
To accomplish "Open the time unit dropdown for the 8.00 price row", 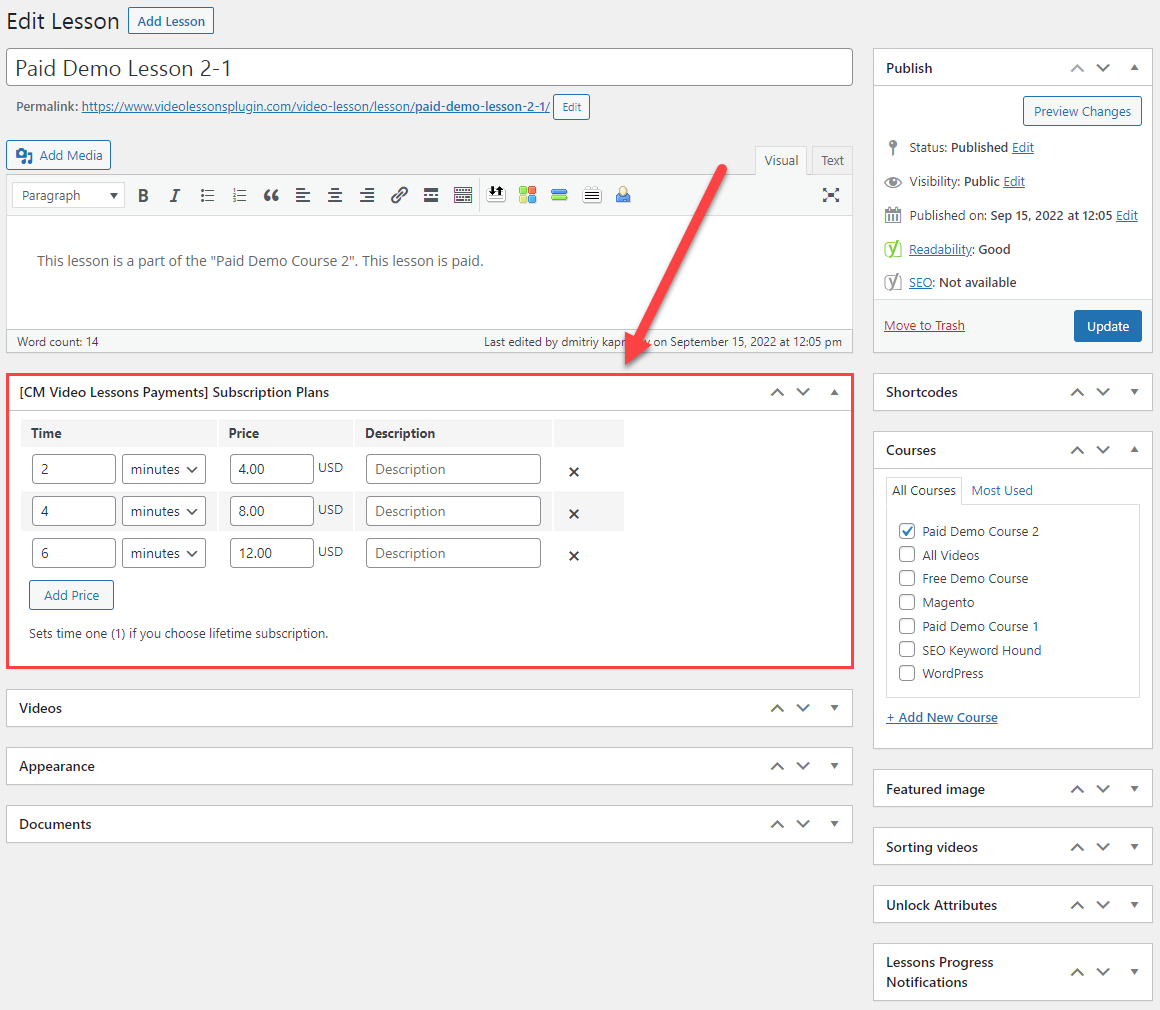I will 163,511.
